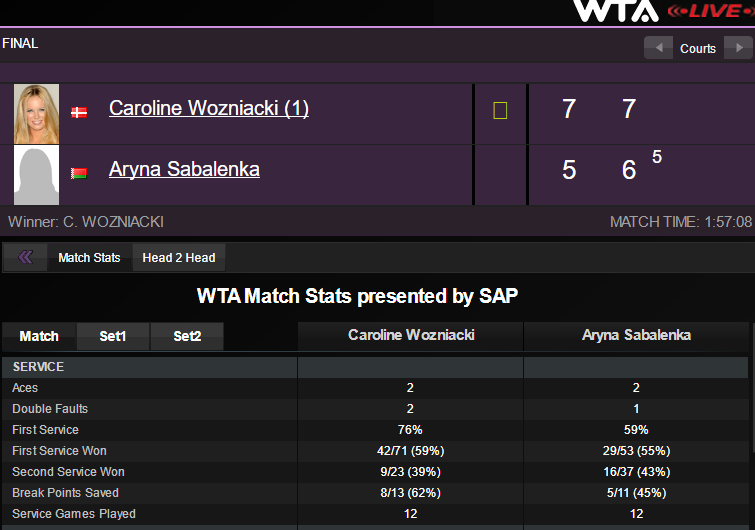
Task: Click the previous court left arrow
Action: click(658, 48)
